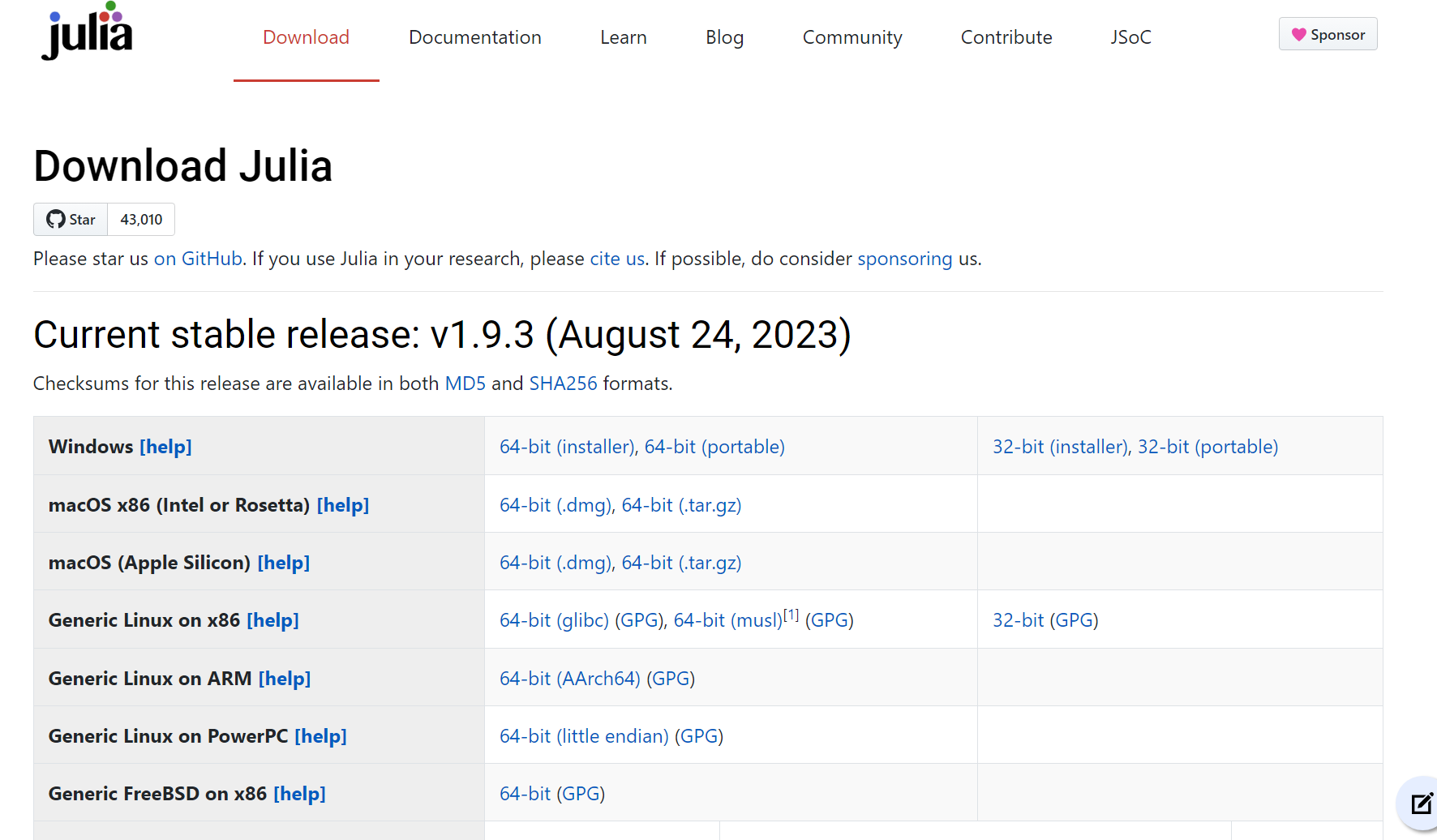
Task: Open GPG link after AArch64
Action: tap(671, 679)
